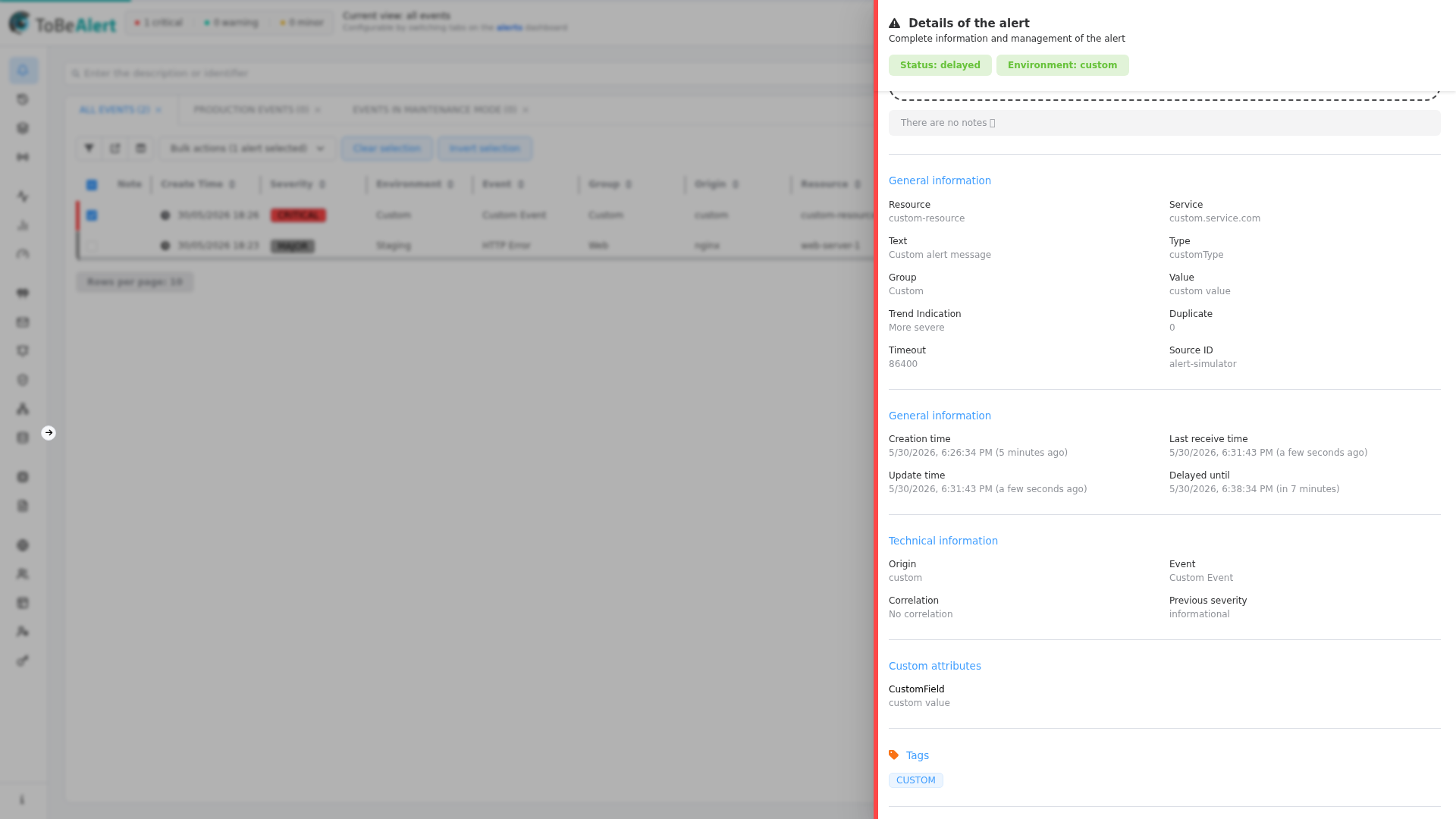Image resolution: width=1456 pixels, height=819 pixels.
Task: Click the 'There are no notes' box
Action: coord(1164,123)
